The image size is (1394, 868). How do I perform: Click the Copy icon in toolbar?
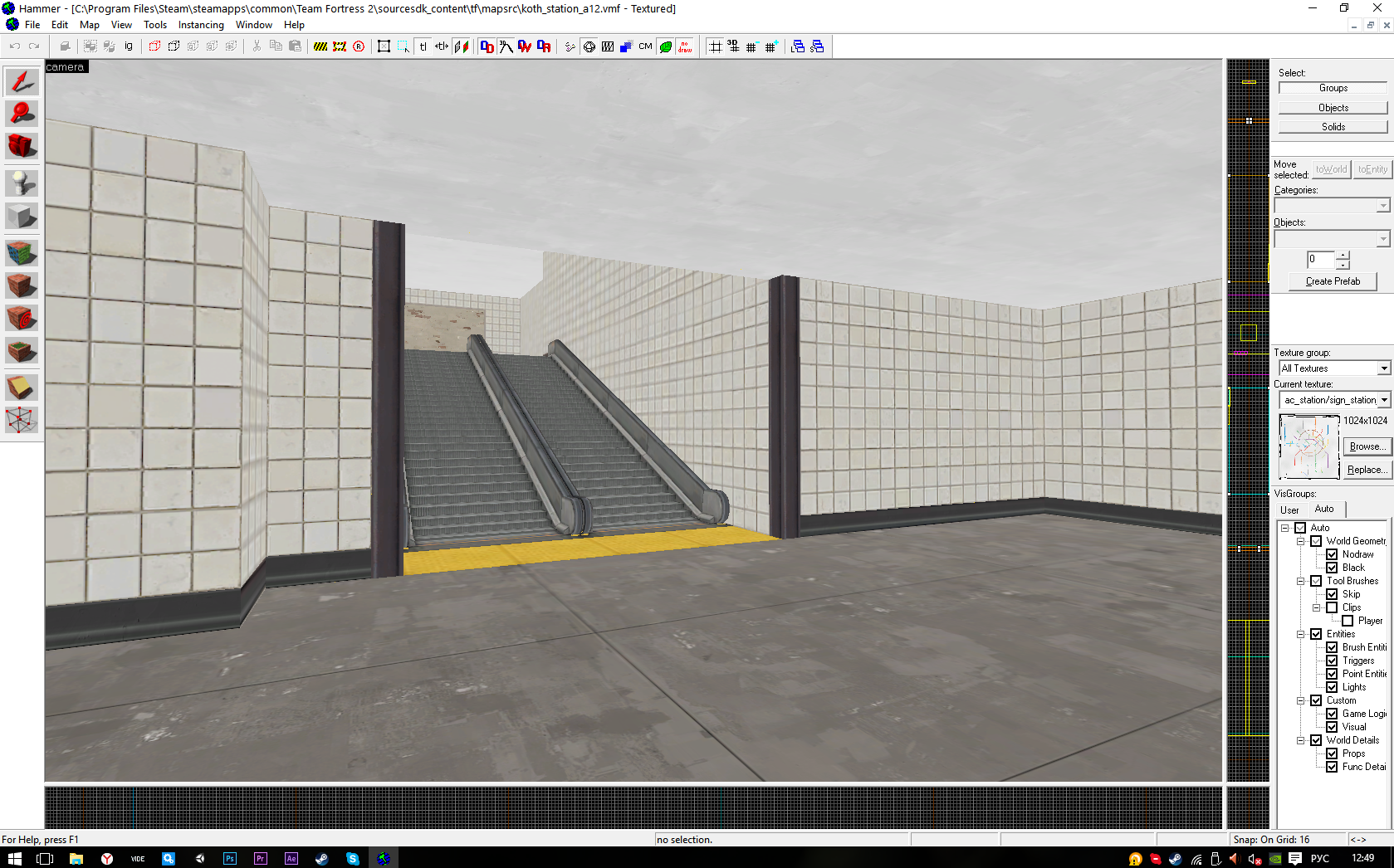276,46
